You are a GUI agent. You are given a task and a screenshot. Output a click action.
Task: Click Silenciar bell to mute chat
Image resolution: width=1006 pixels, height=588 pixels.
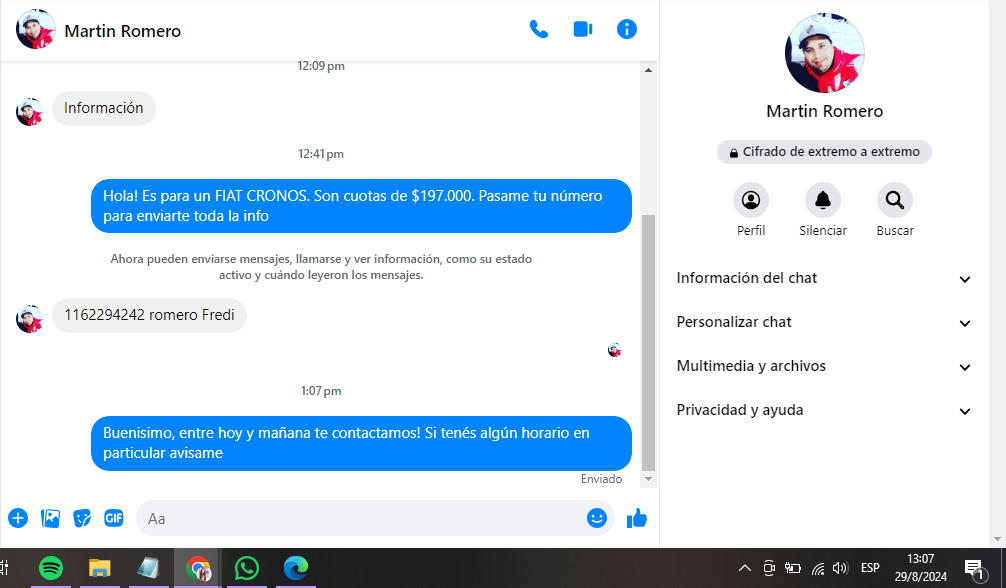(x=823, y=200)
